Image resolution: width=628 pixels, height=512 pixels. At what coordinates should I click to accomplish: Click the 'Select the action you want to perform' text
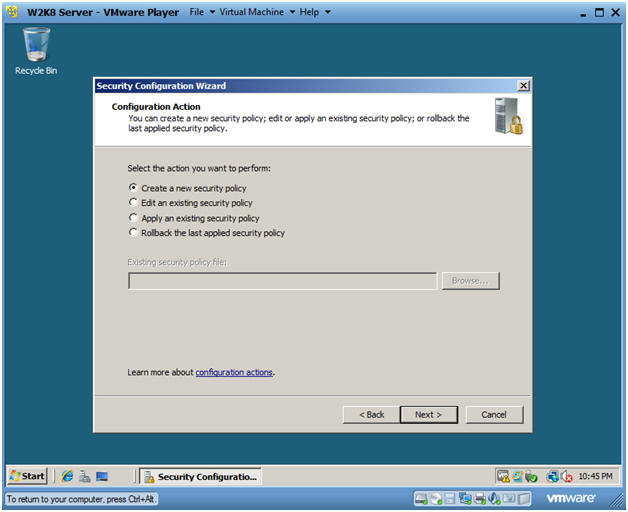[199, 169]
